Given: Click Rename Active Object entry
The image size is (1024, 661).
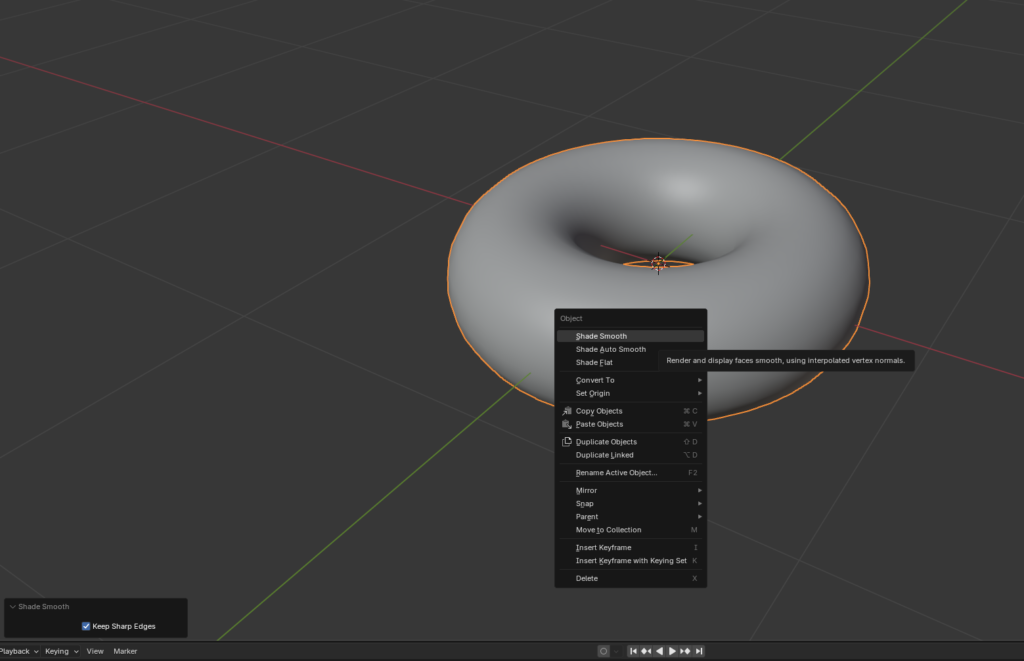Looking at the screenshot, I should click(x=616, y=473).
